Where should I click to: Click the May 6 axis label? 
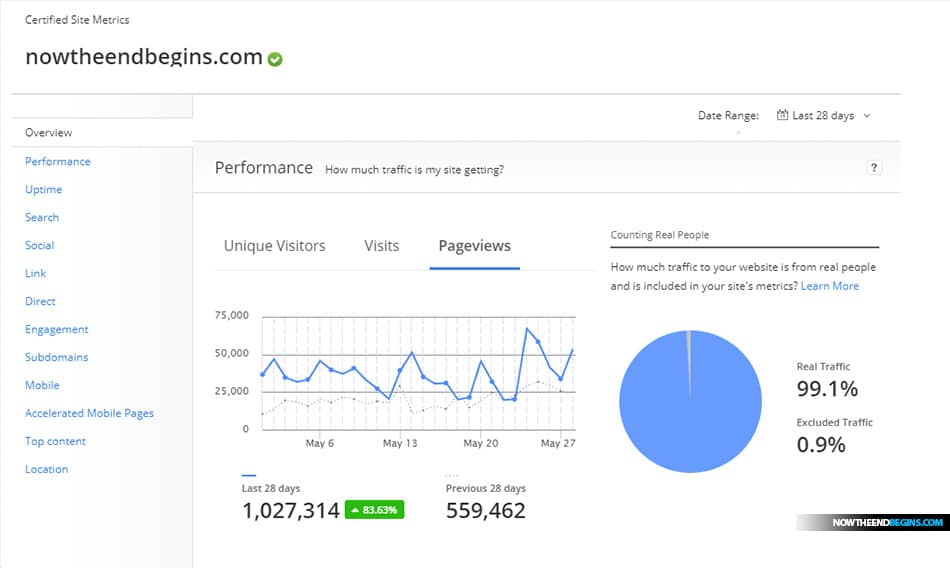click(x=319, y=443)
